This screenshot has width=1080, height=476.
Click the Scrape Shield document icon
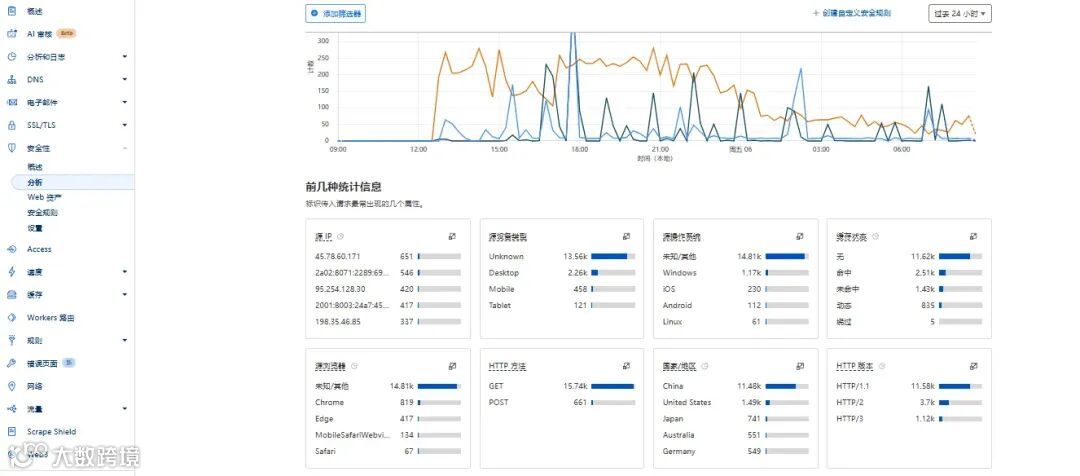point(12,432)
